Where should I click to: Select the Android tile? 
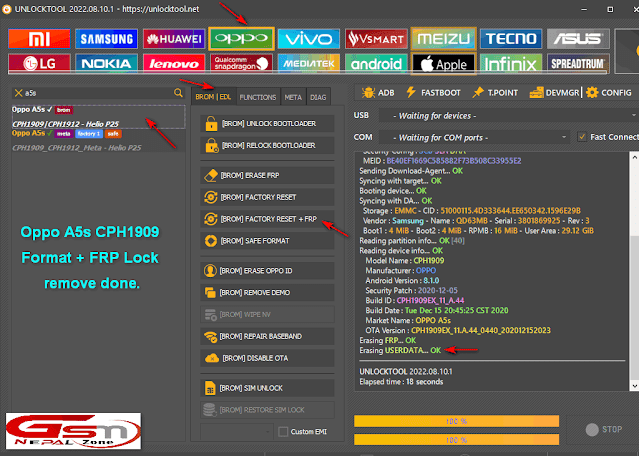(x=376, y=63)
